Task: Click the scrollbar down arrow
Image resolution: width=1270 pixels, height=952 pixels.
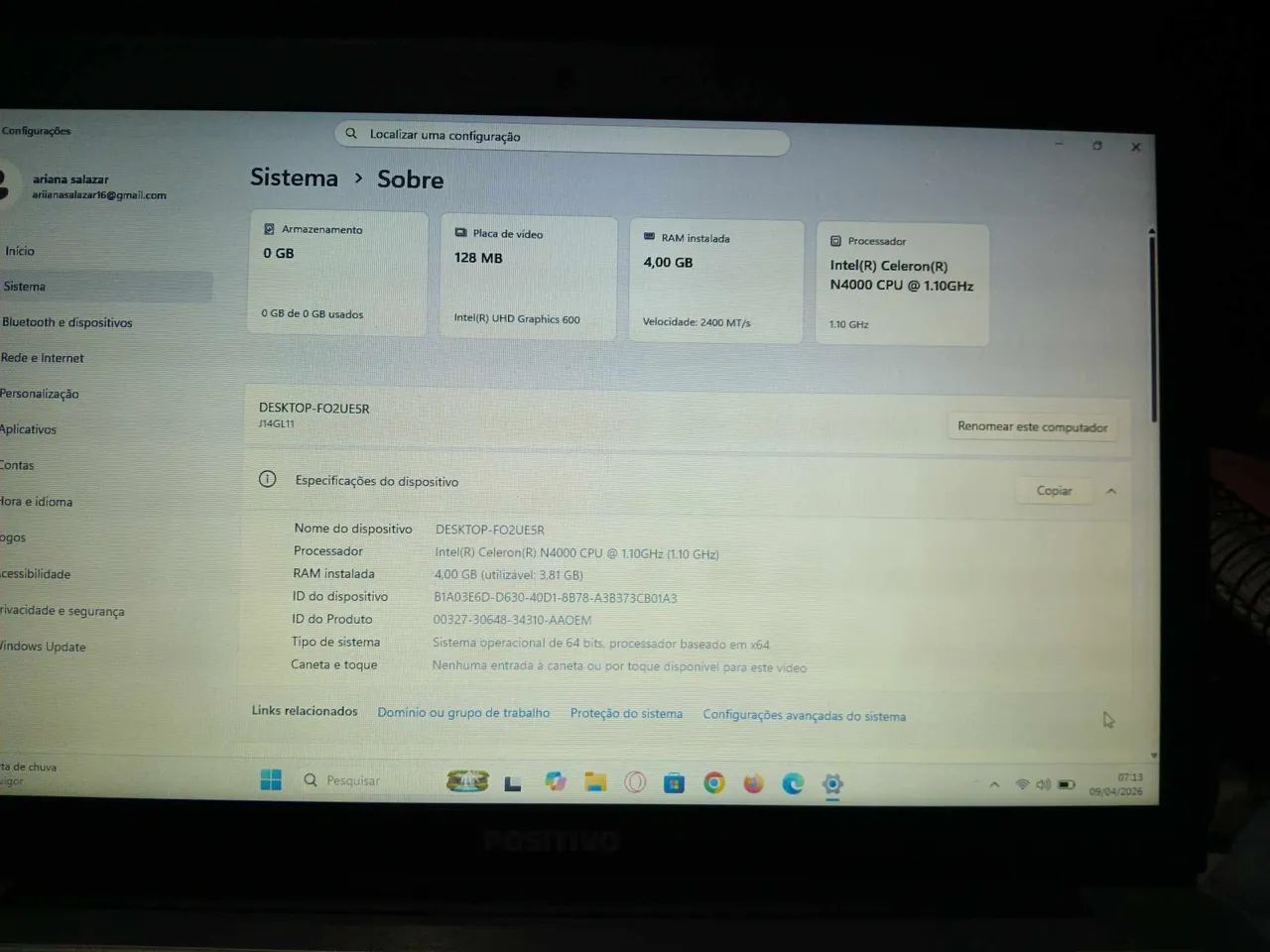Action: pyautogui.click(x=1153, y=755)
